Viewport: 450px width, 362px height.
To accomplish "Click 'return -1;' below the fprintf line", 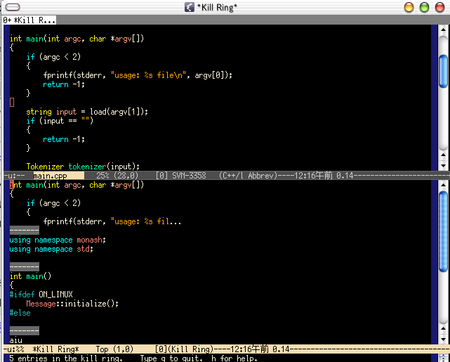I will 64,84.
